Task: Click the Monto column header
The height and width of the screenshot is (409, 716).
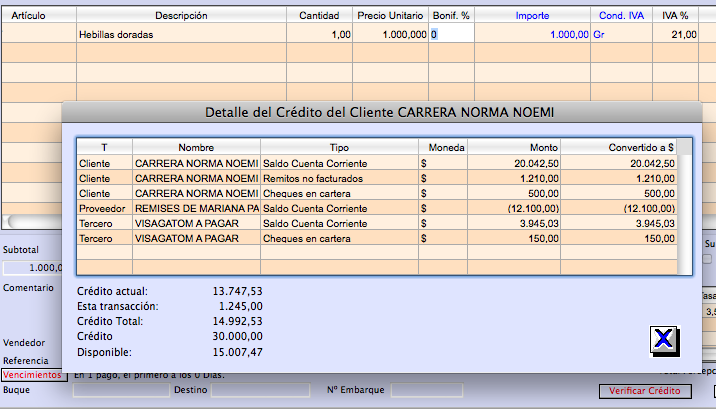Action: [514, 147]
